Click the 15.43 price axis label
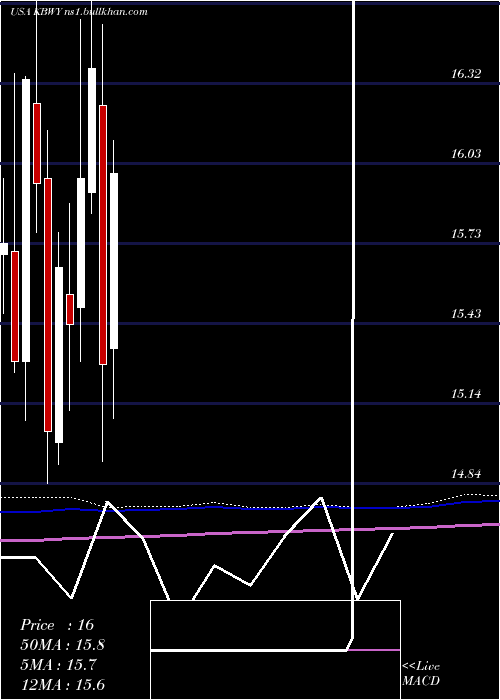Image resolution: width=500 pixels, height=700 pixels. (x=466, y=314)
